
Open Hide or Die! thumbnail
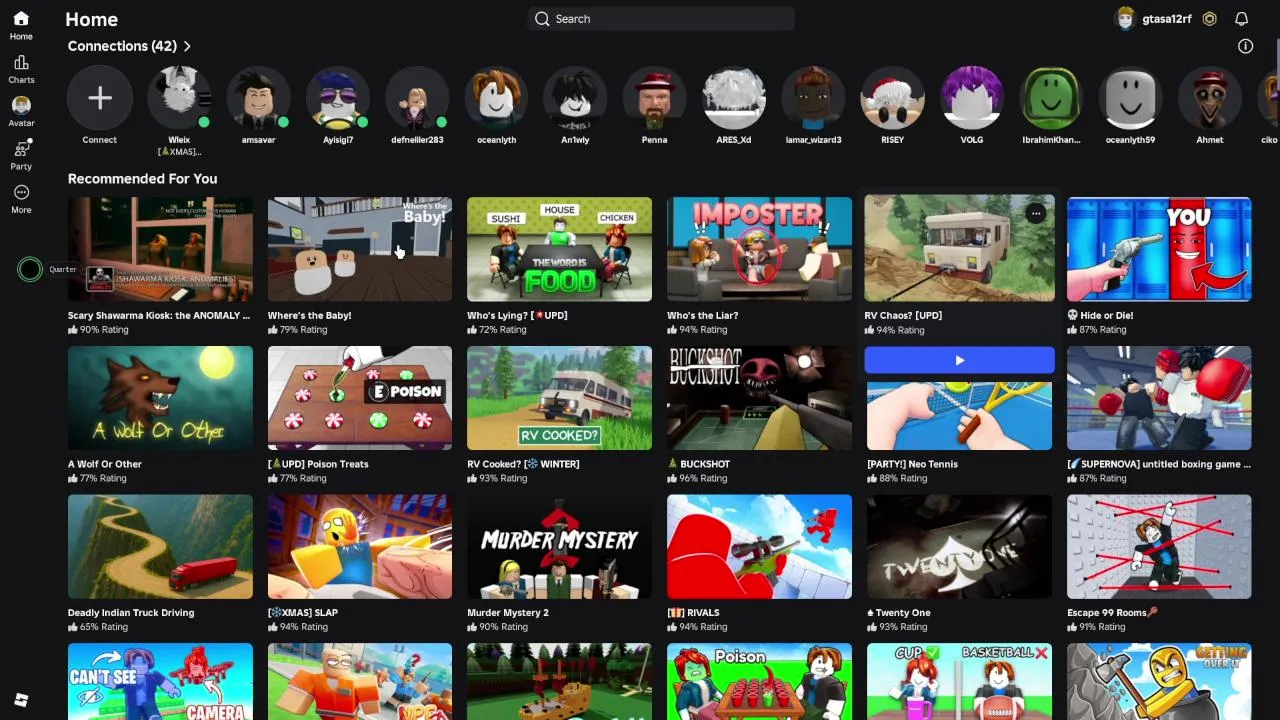(1159, 249)
